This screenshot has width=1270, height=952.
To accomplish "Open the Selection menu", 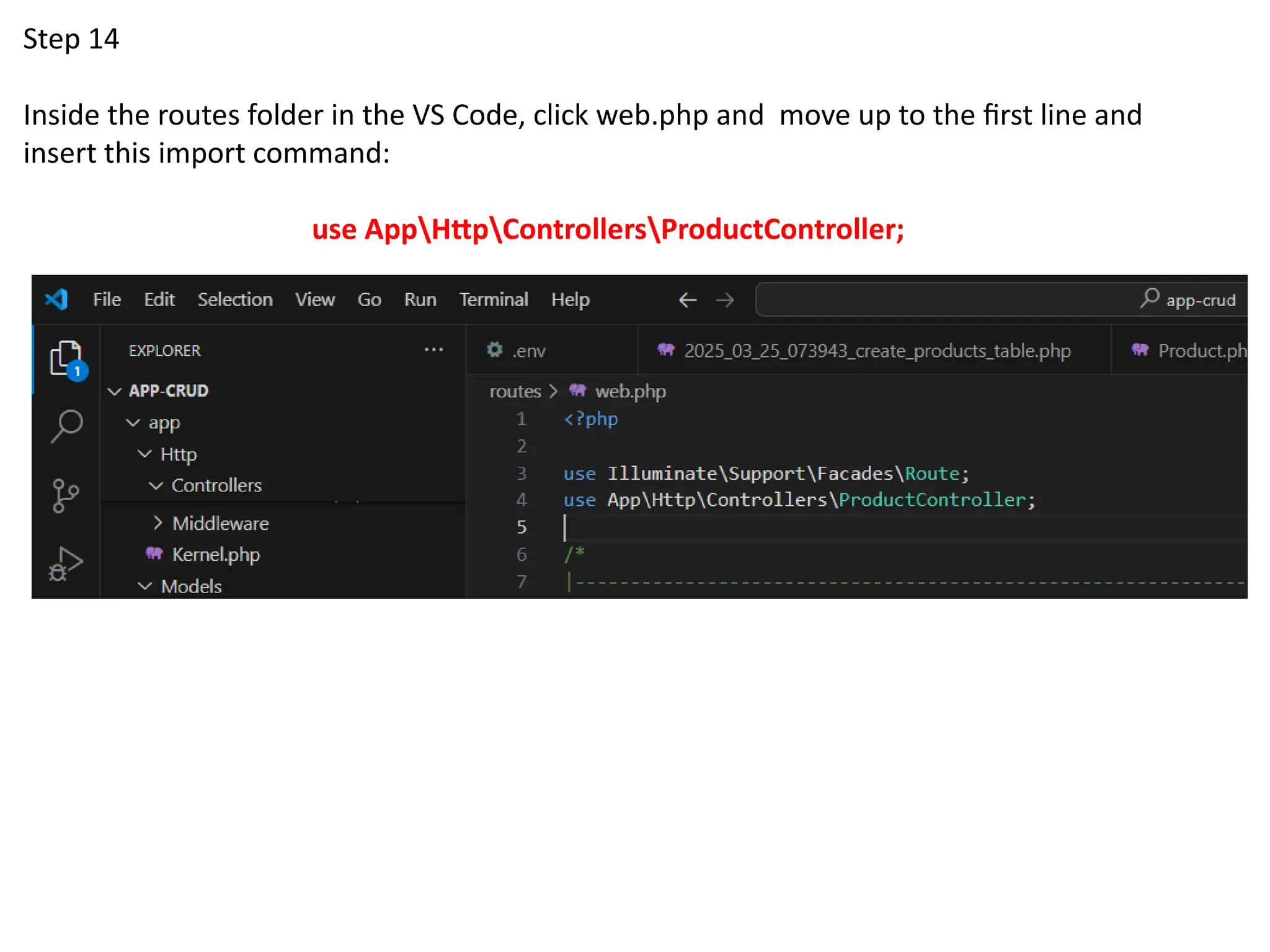I will 235,300.
